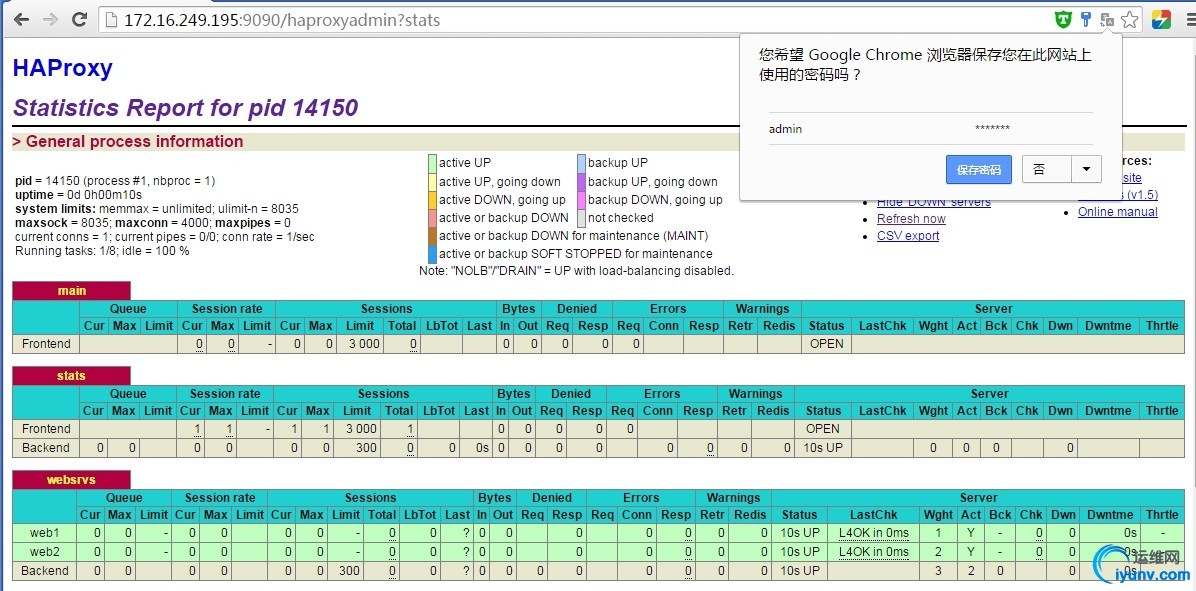Click the Sessions header in main table
Image resolution: width=1196 pixels, height=591 pixels.
[x=386, y=309]
